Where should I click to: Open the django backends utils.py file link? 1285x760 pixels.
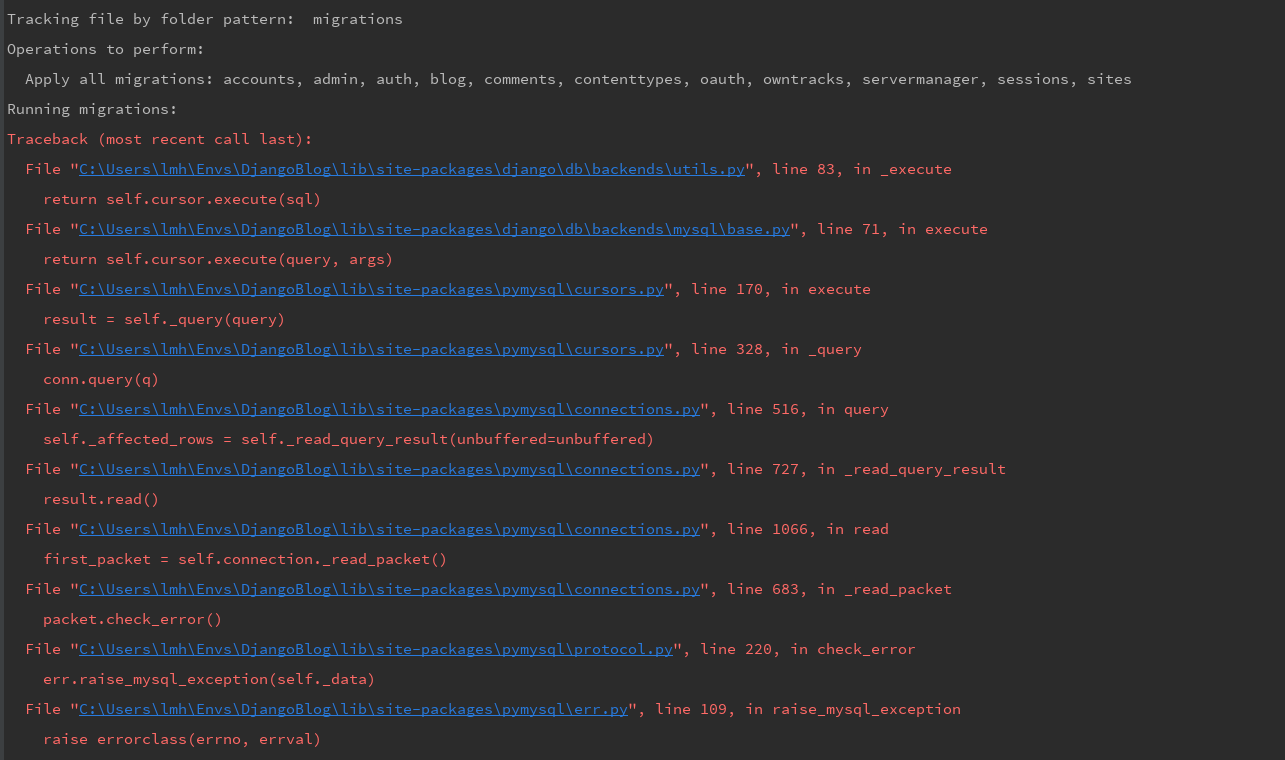(412, 169)
